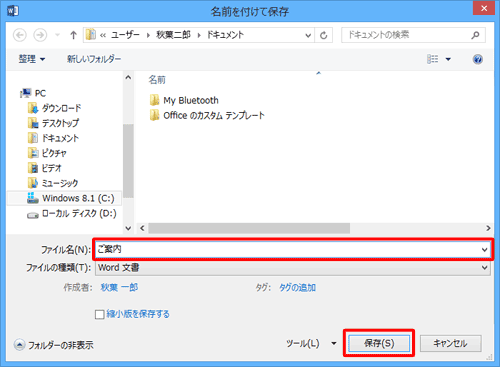This screenshot has width=500, height=367.
Task: Click the magnifier search icon
Action: pos(475,35)
